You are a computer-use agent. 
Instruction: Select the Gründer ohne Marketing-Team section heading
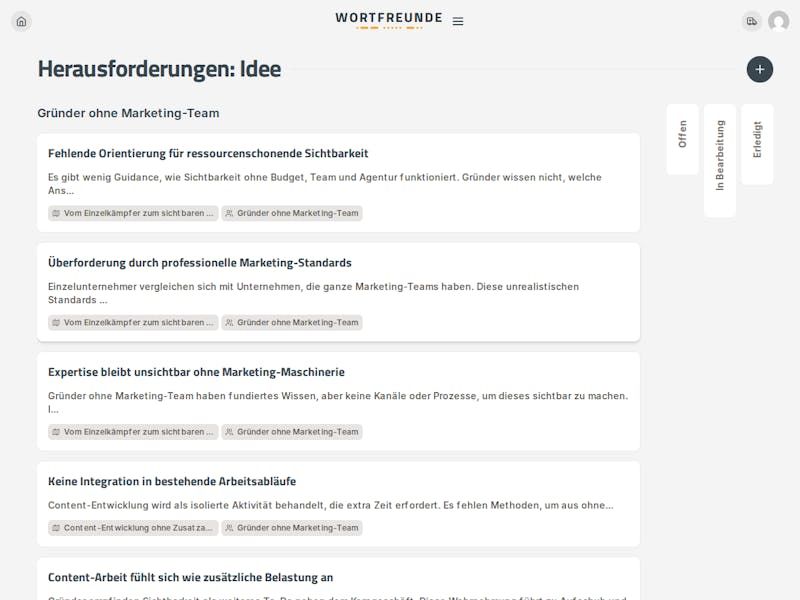(128, 113)
